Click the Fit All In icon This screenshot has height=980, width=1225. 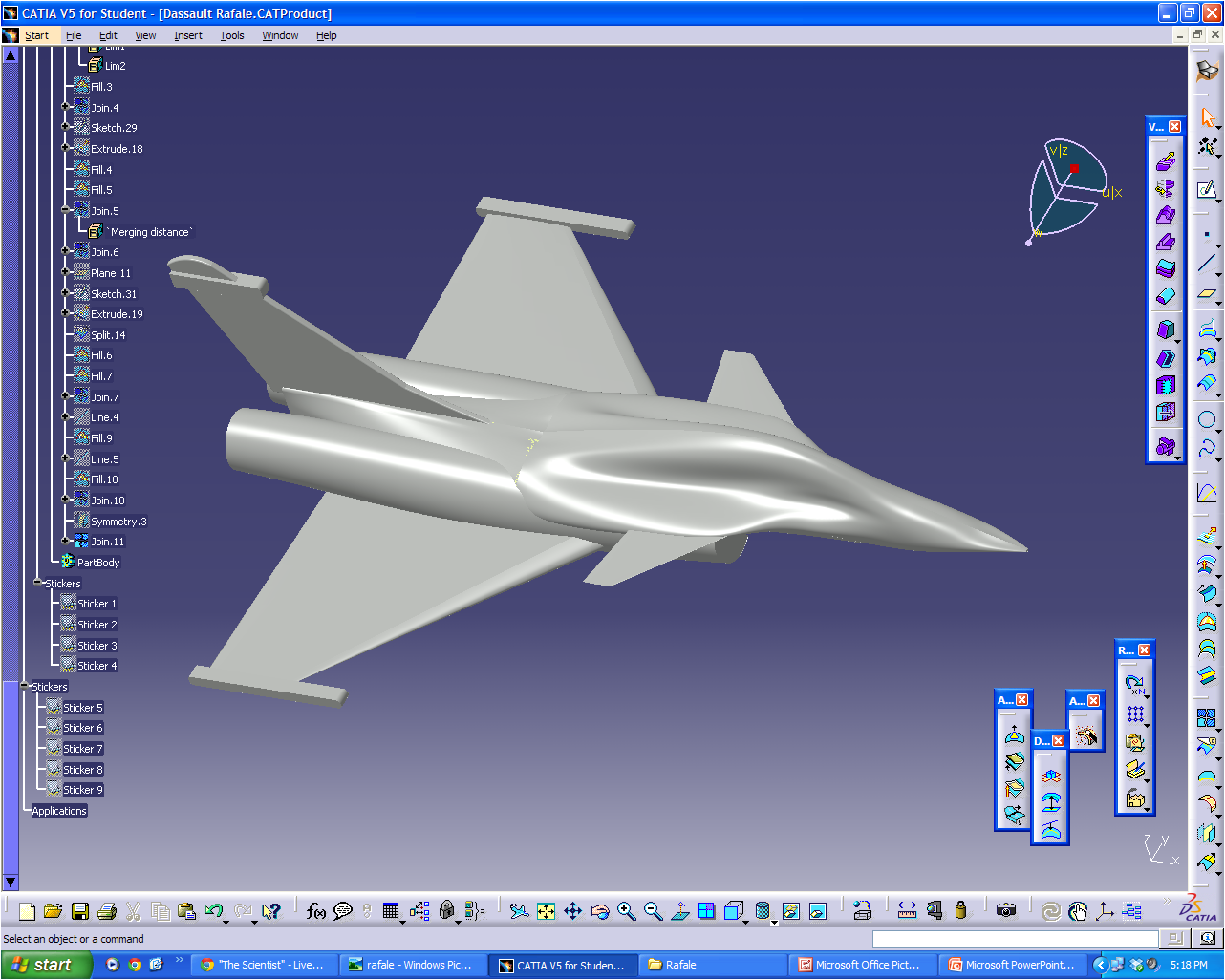546,910
